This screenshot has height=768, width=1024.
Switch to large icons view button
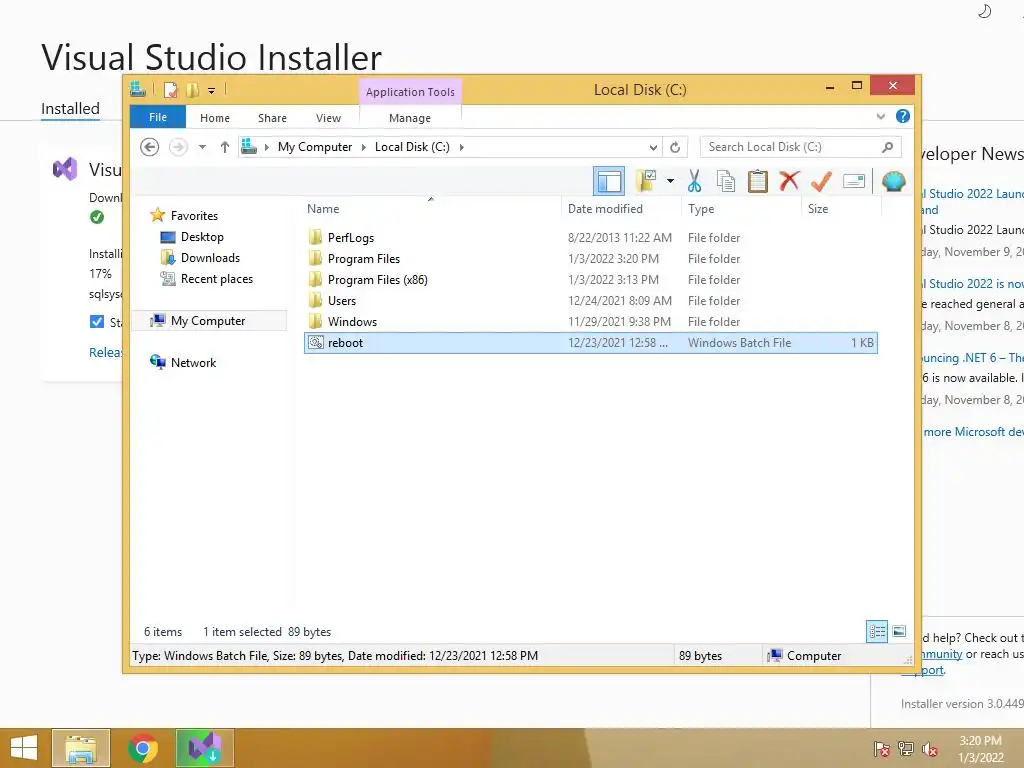pos(899,632)
